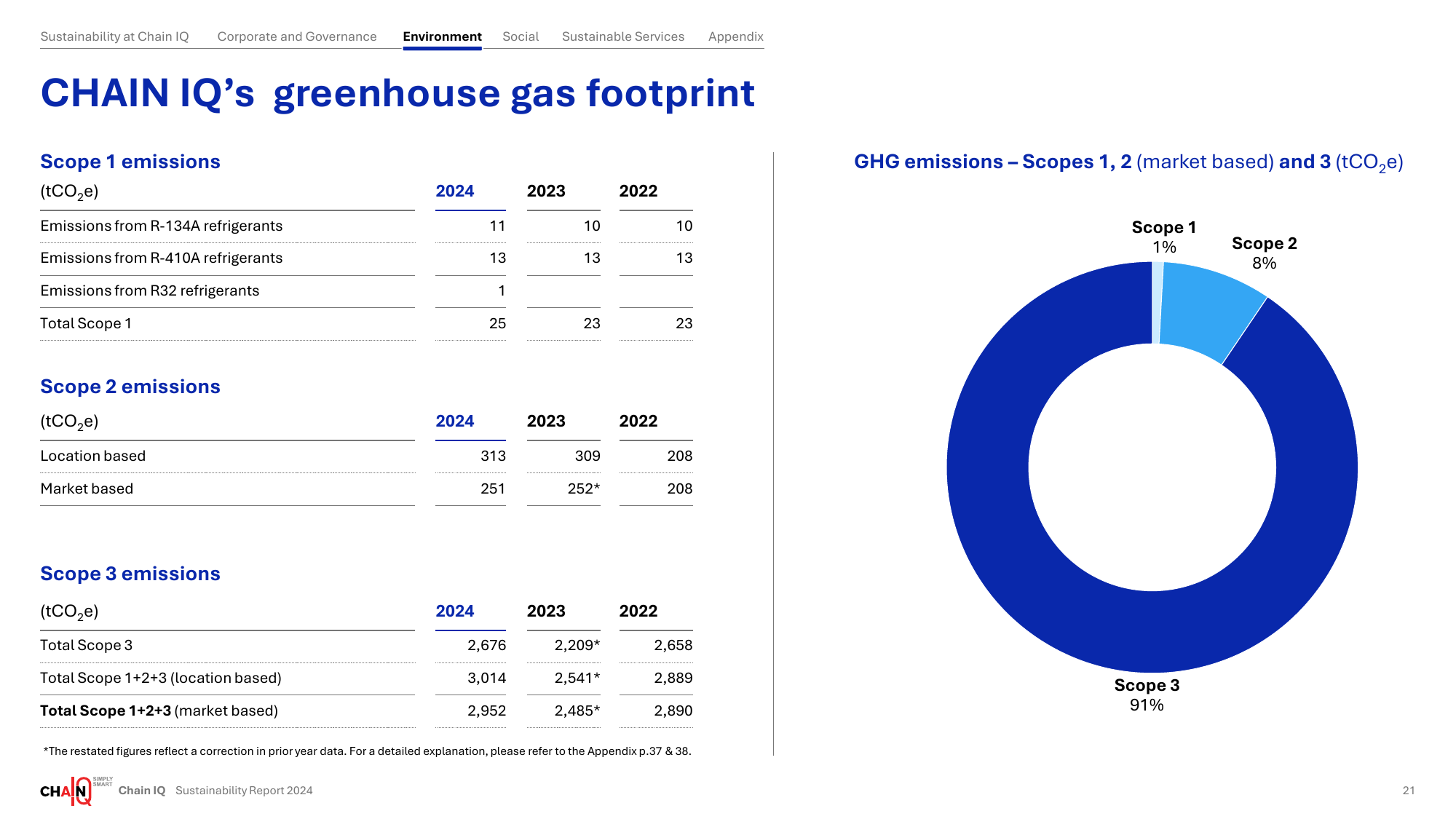The image size is (1456, 819).
Task: Click the Total Scope 3 row label
Action: point(87,645)
